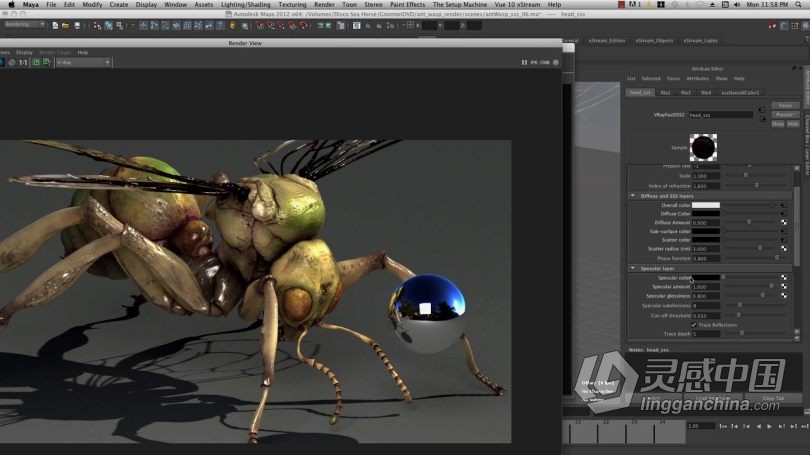Collapse the Specular layer section
The height and width of the screenshot is (455, 810).
(633, 268)
